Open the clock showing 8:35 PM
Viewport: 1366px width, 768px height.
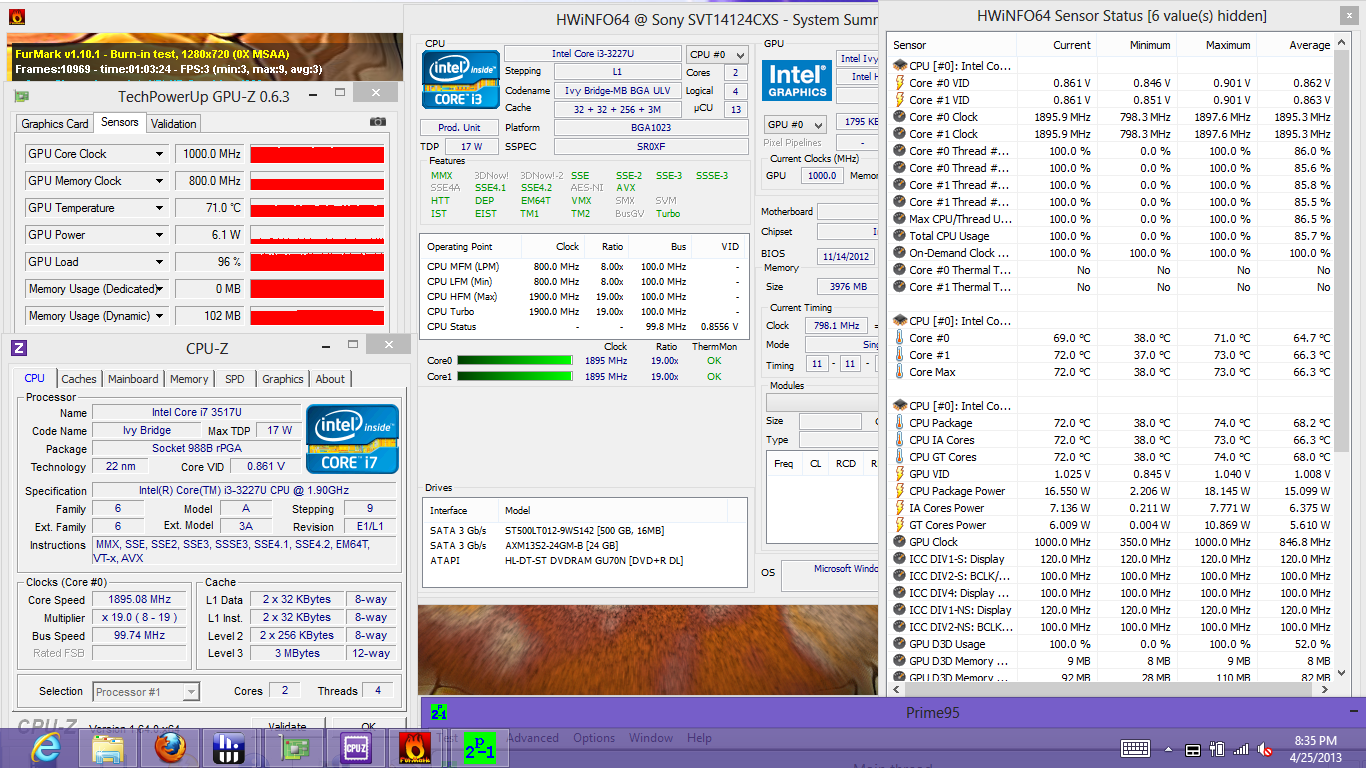(1316, 741)
